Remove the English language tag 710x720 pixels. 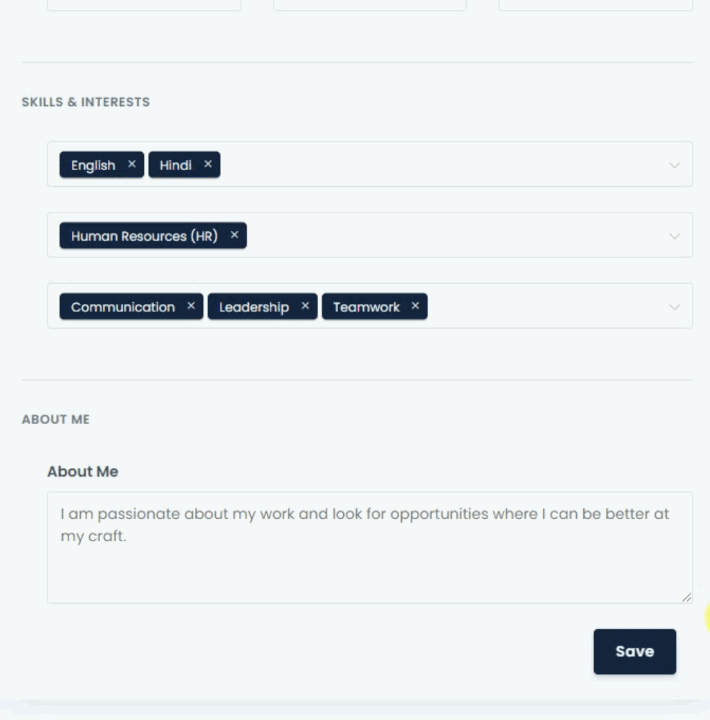(x=131, y=164)
